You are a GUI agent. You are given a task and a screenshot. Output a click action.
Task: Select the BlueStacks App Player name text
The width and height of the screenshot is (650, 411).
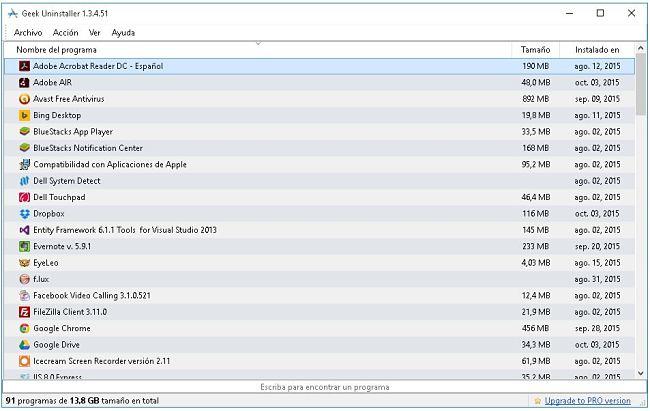pyautogui.click(x=73, y=131)
